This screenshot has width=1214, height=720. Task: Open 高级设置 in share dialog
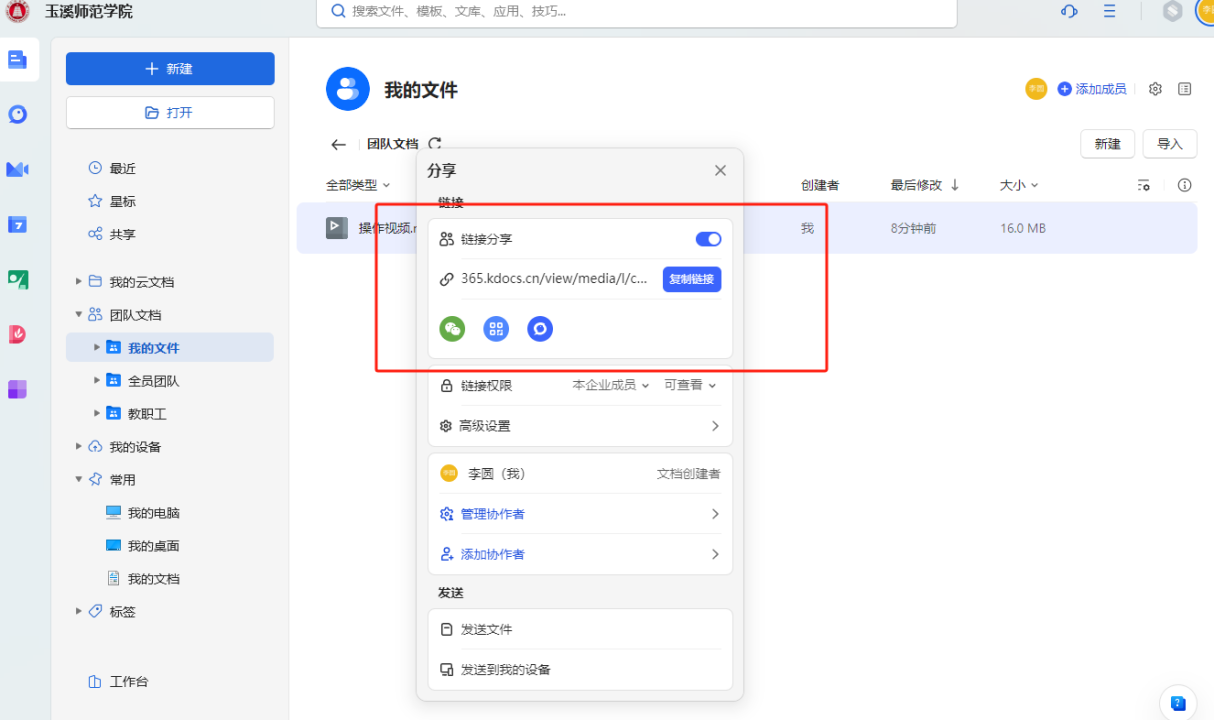580,426
